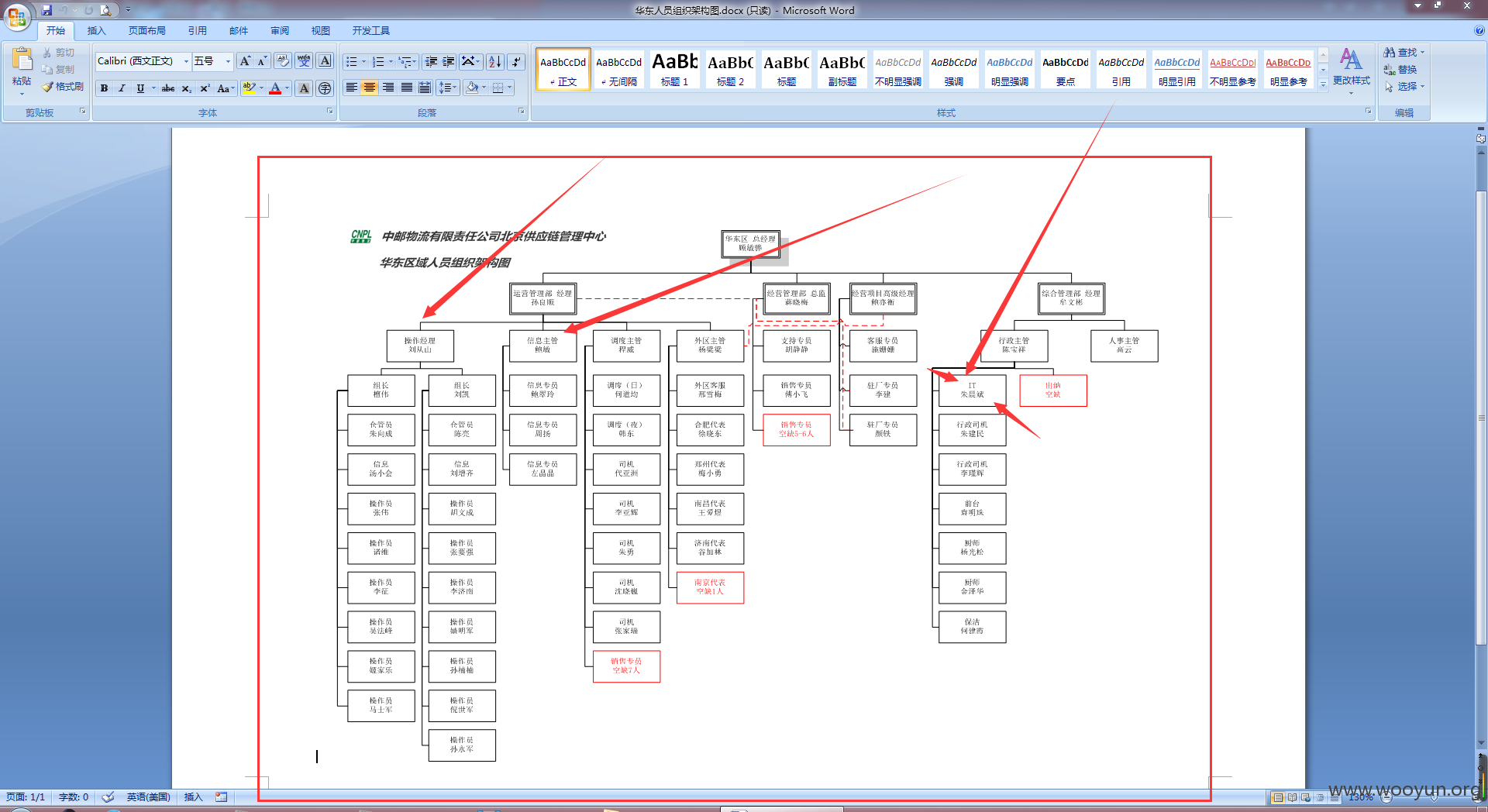The image size is (1488, 812).
Task: Open the 插入 (Insert) ribbon tab
Action: [x=96, y=31]
